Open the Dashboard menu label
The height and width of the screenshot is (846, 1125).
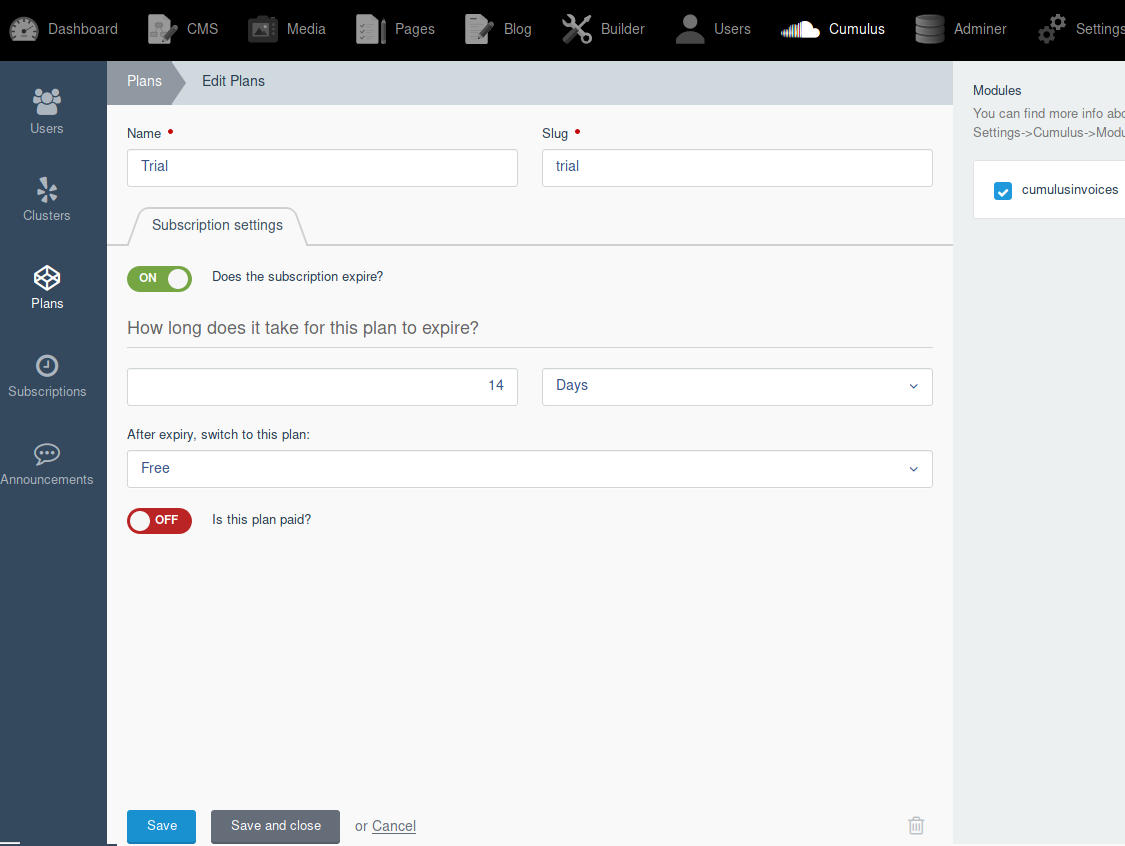point(83,29)
